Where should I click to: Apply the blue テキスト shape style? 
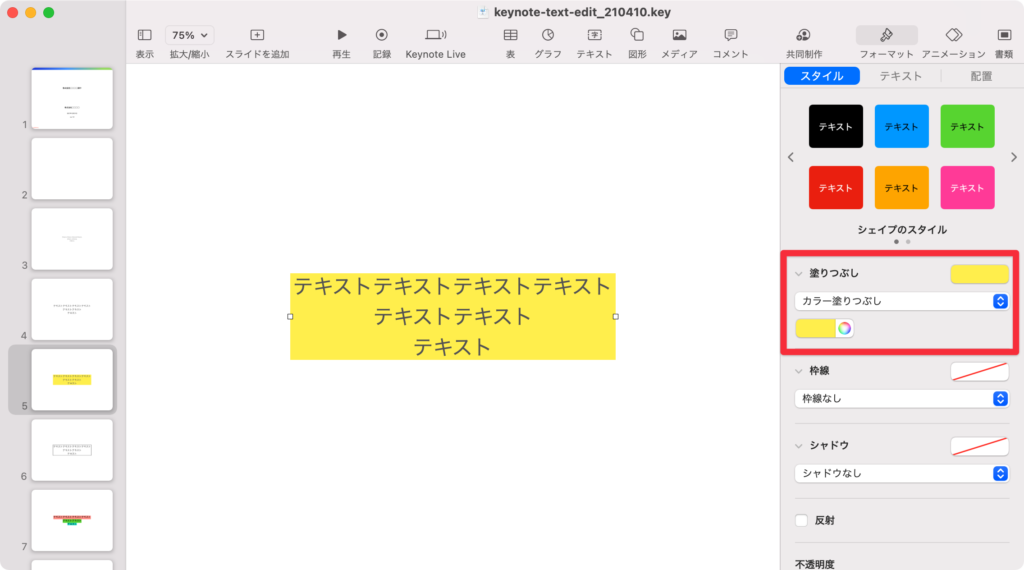(901, 127)
